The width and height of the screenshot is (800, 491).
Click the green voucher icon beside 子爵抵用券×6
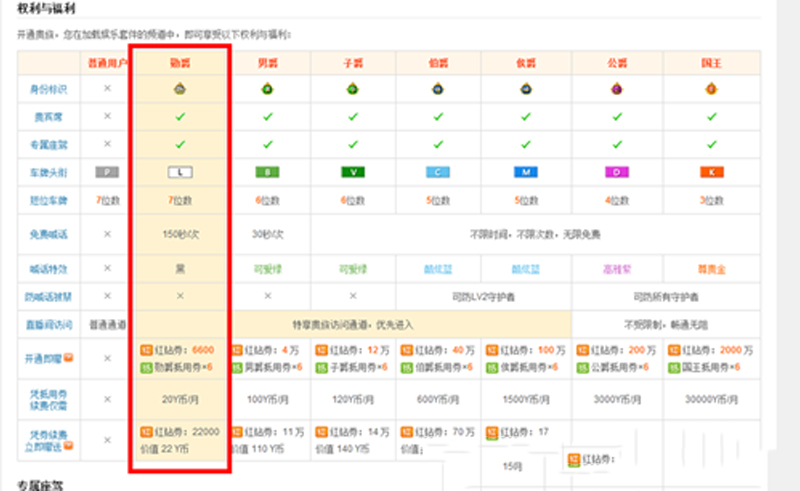[321, 367]
